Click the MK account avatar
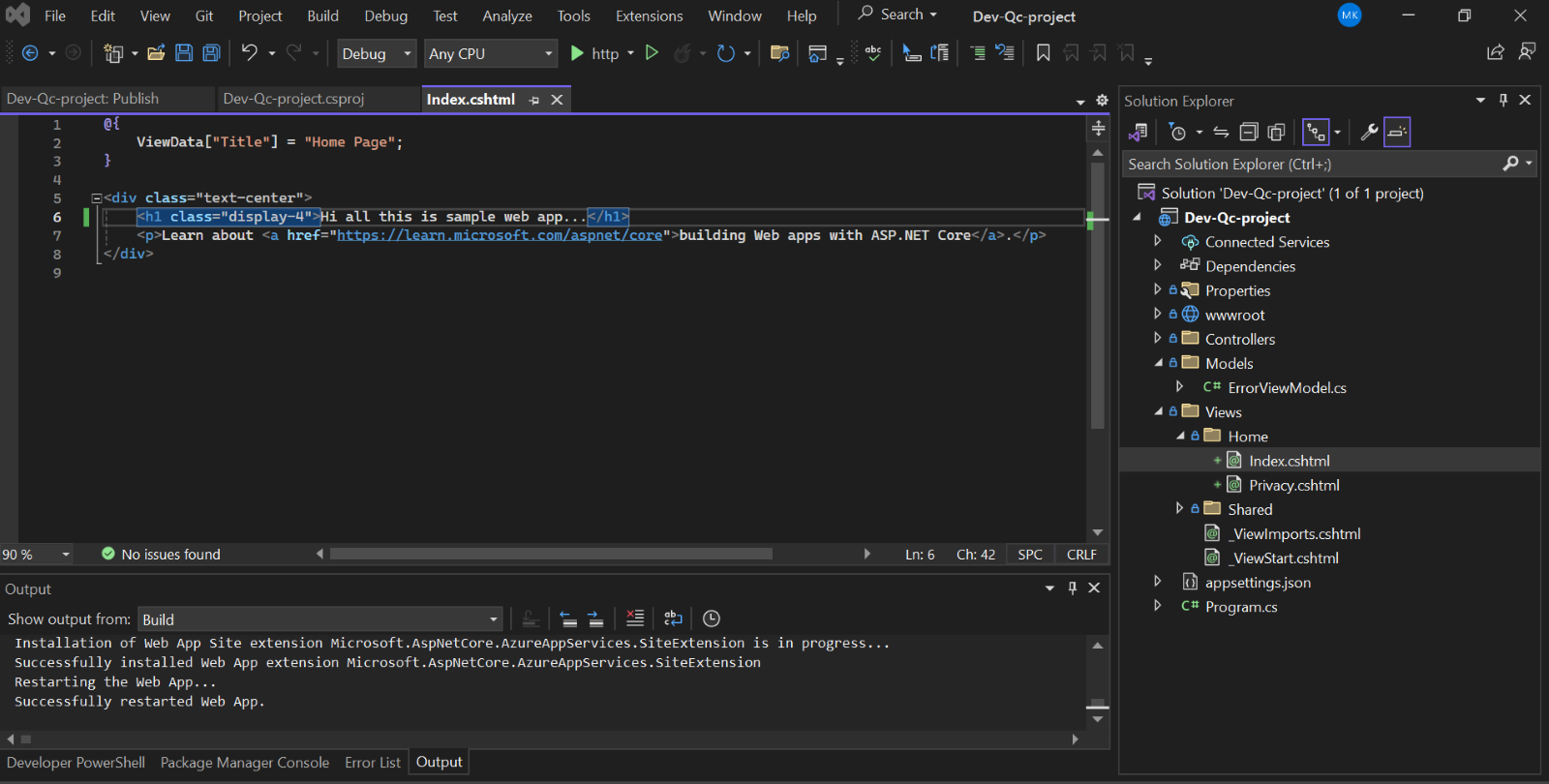Screen dimensions: 1549x784 coord(1350,15)
